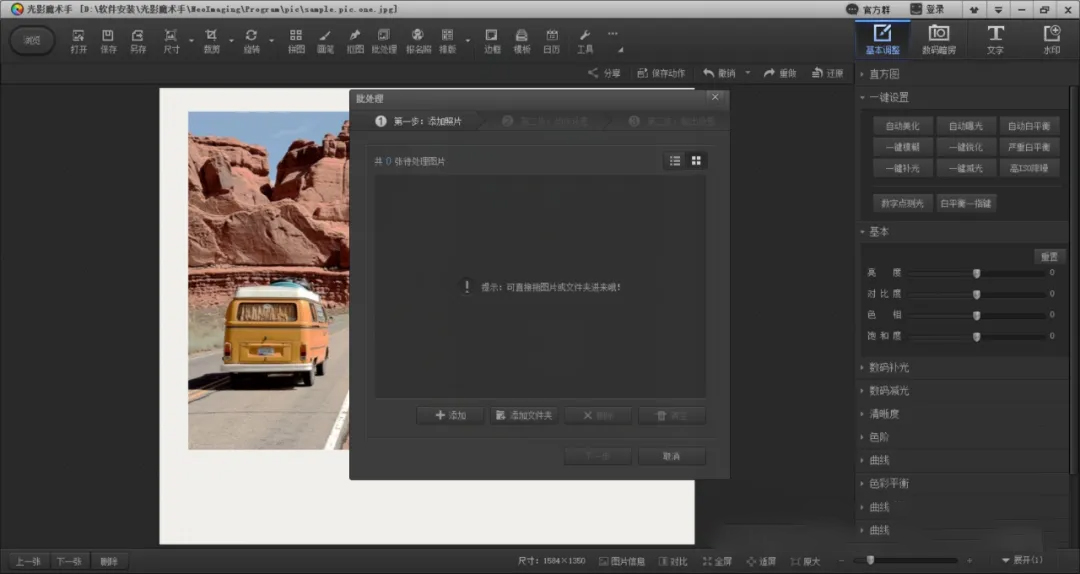Click the 白平衡一指键 button
This screenshot has height=574, width=1080.
[x=966, y=203]
